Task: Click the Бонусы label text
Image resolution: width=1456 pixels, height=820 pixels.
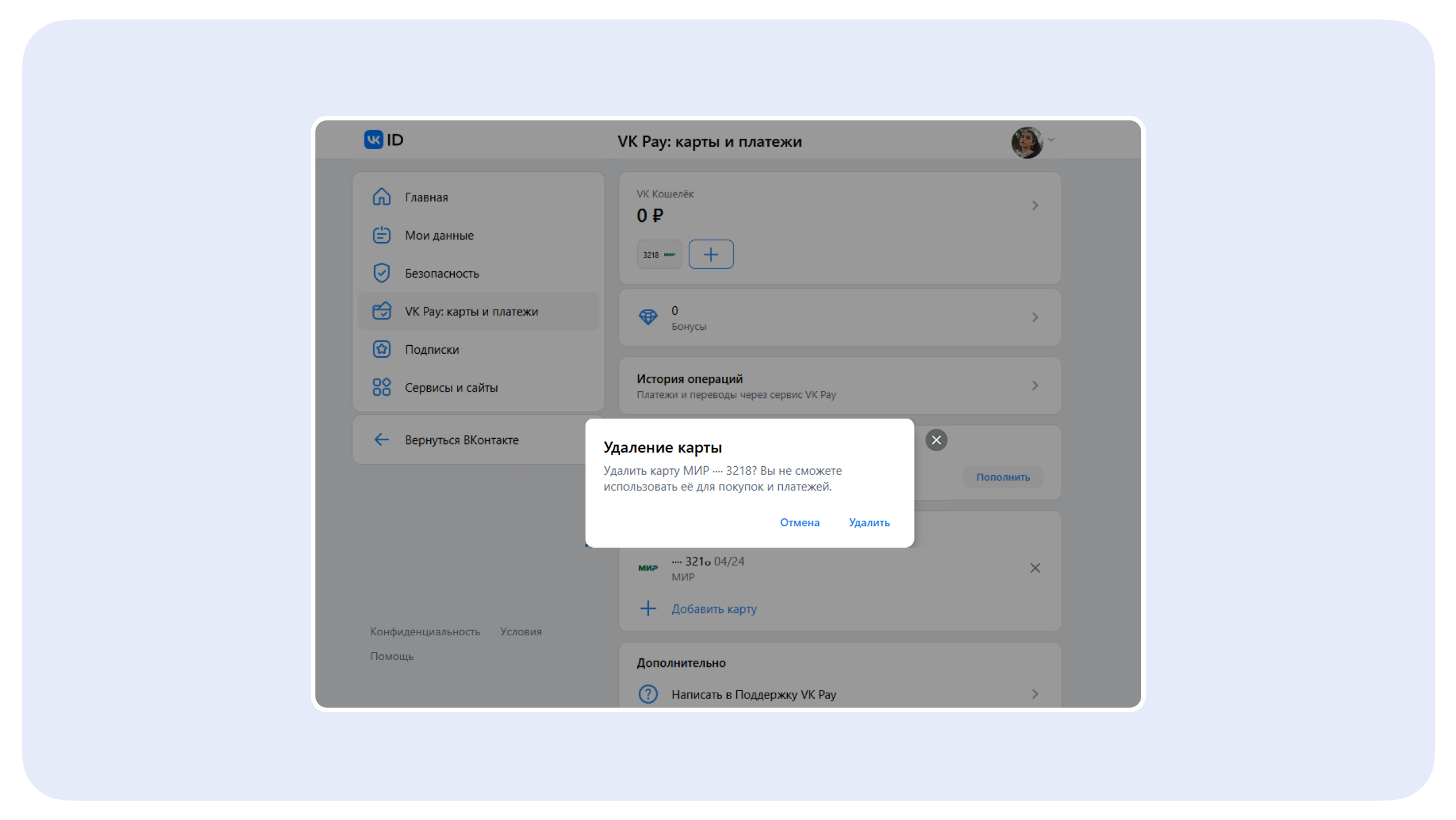Action: [689, 326]
